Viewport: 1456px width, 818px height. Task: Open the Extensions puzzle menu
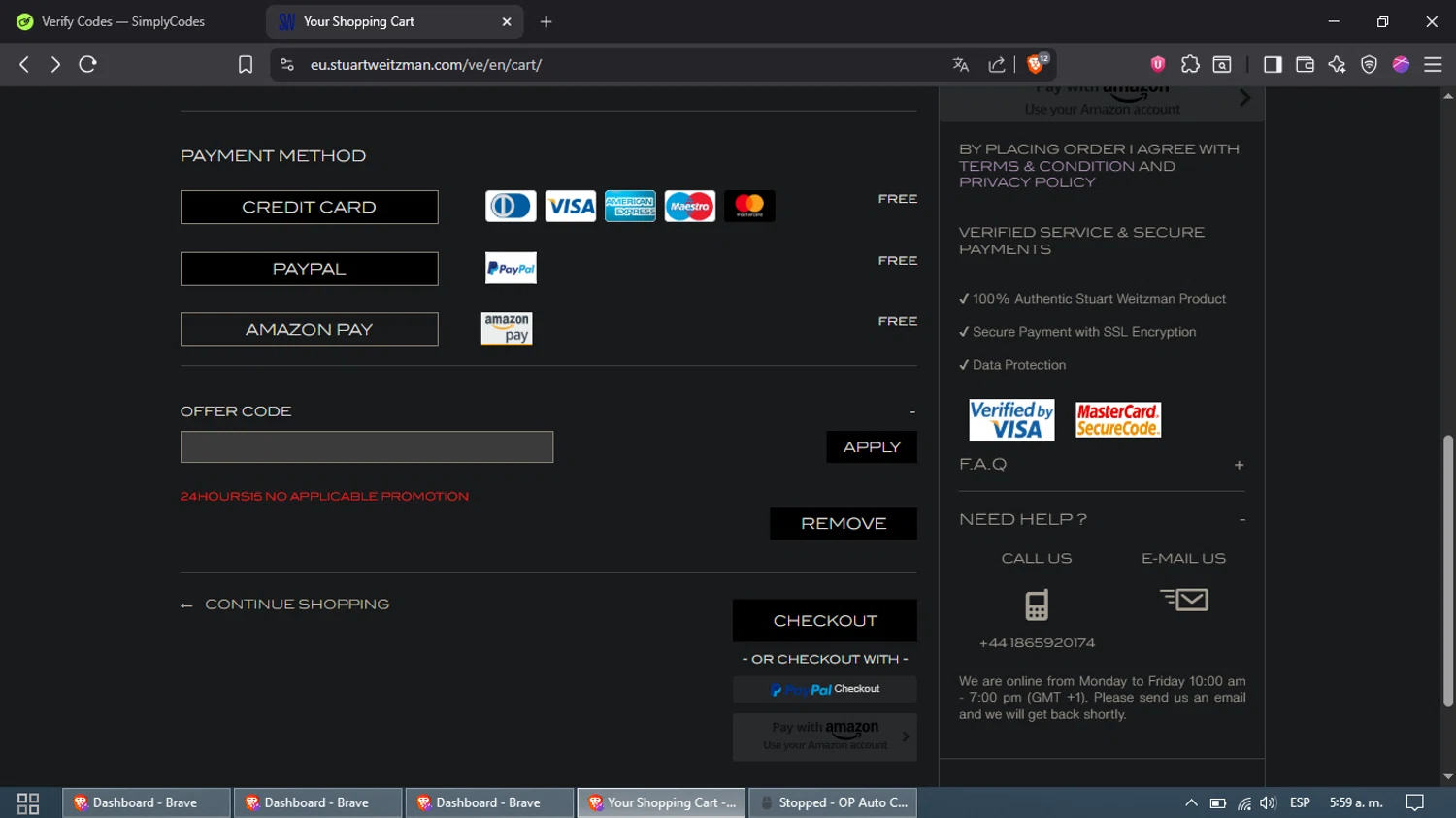tap(1190, 64)
